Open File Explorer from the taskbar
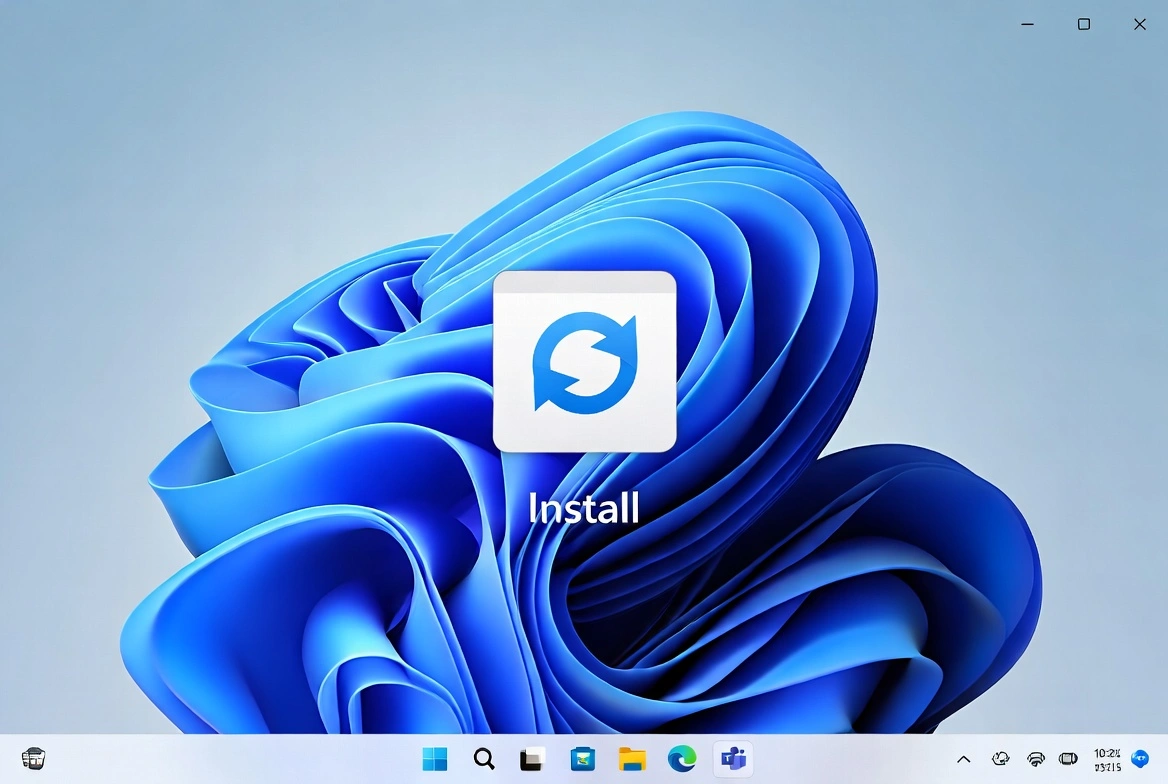 coord(632,759)
